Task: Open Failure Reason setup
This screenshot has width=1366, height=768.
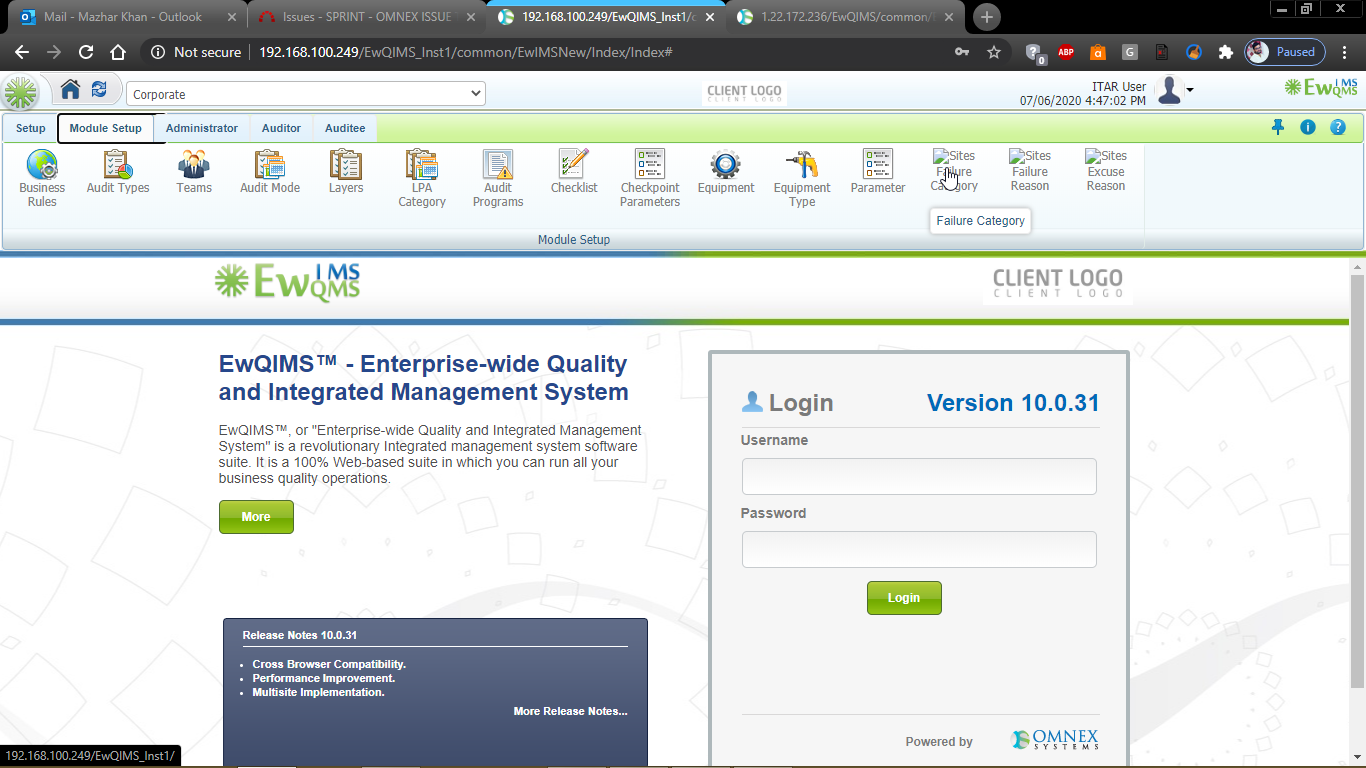Action: 1030,171
